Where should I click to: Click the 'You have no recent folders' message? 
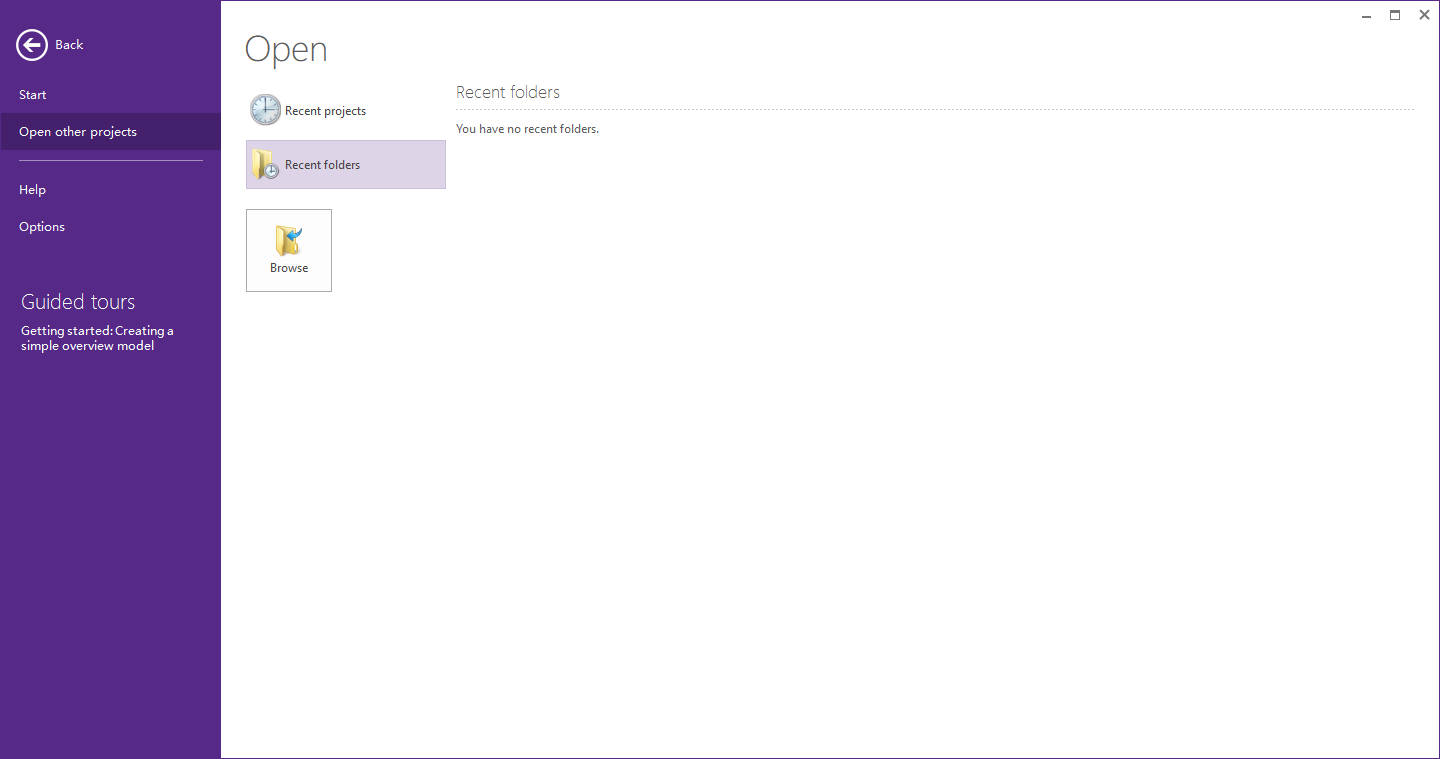(x=527, y=129)
